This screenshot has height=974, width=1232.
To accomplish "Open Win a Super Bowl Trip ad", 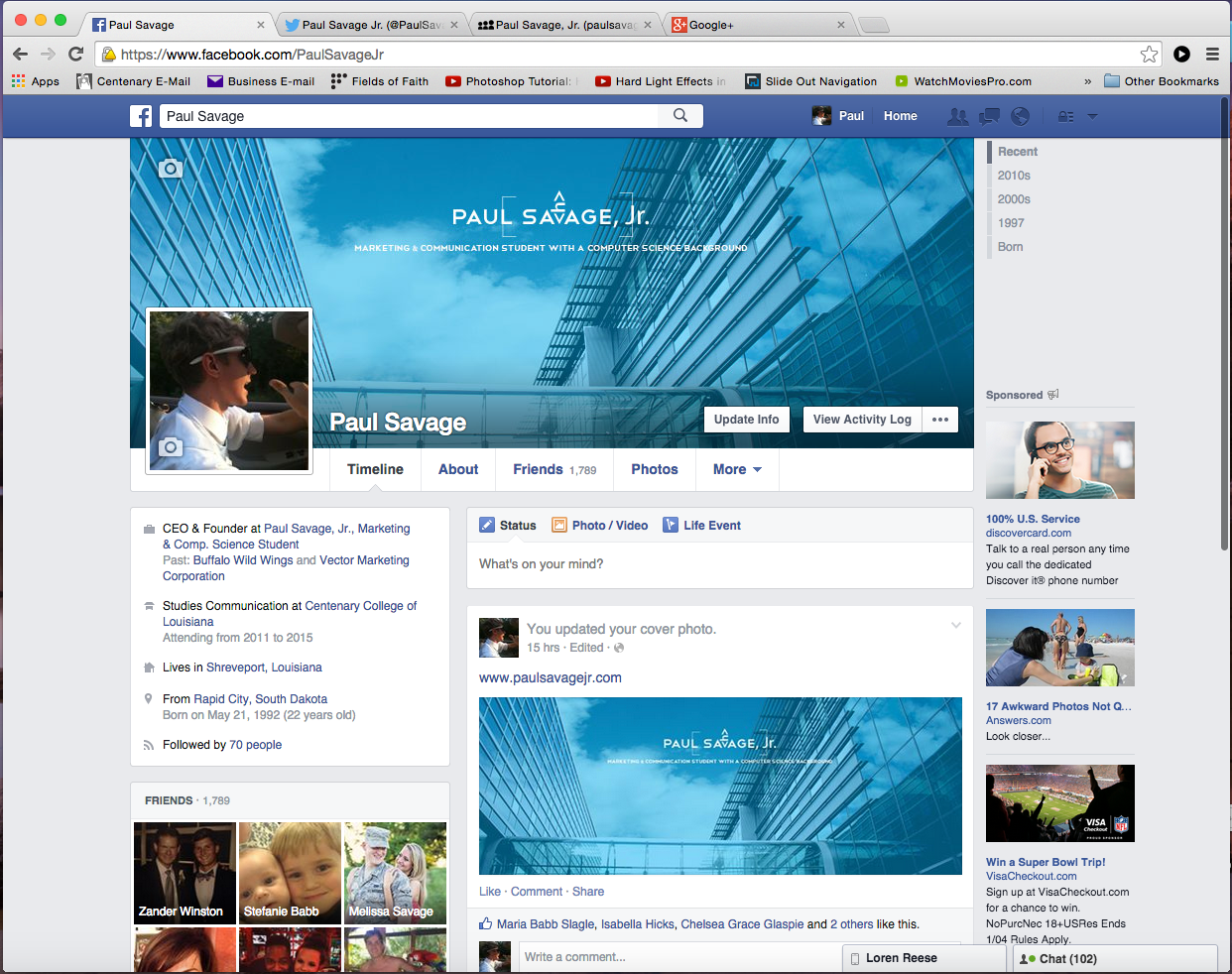I will point(1046,862).
